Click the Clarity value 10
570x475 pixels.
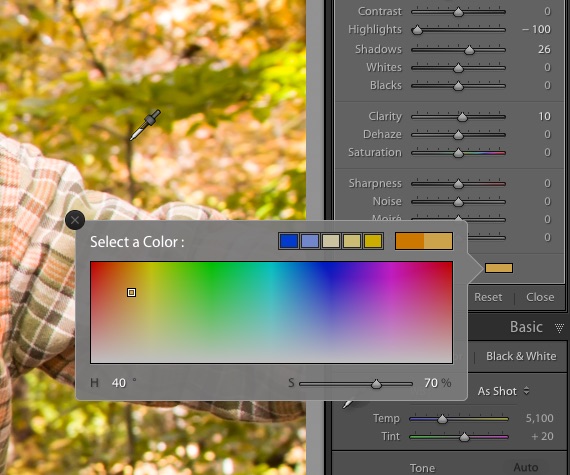coord(544,116)
